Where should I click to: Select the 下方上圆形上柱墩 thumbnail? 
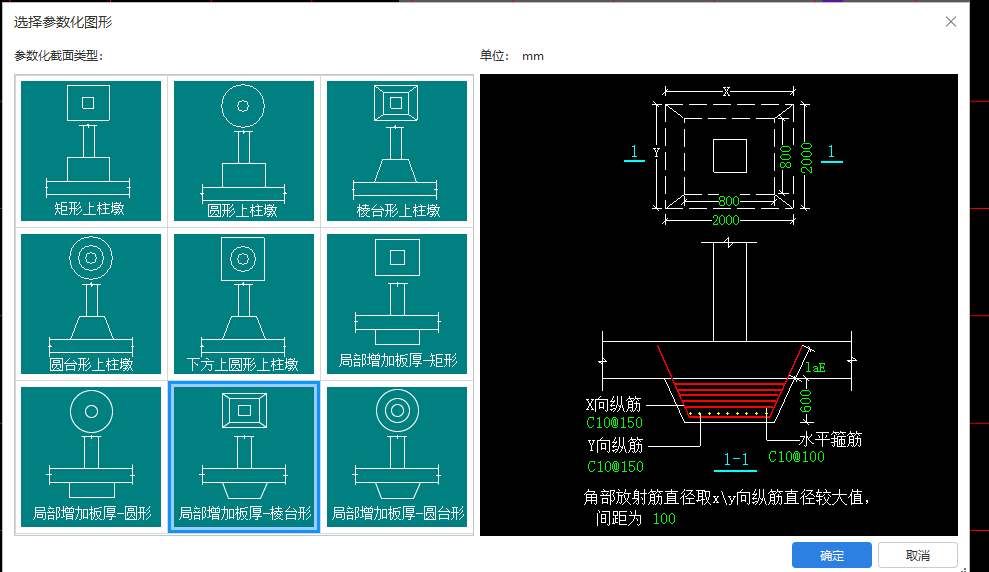click(x=243, y=304)
